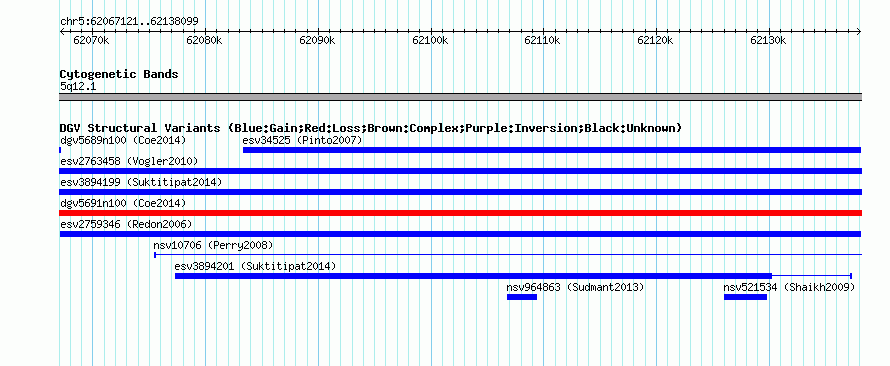The image size is (890, 366).
Task: Open the nsv10706 (Perry2008) label
Action: pos(213,245)
